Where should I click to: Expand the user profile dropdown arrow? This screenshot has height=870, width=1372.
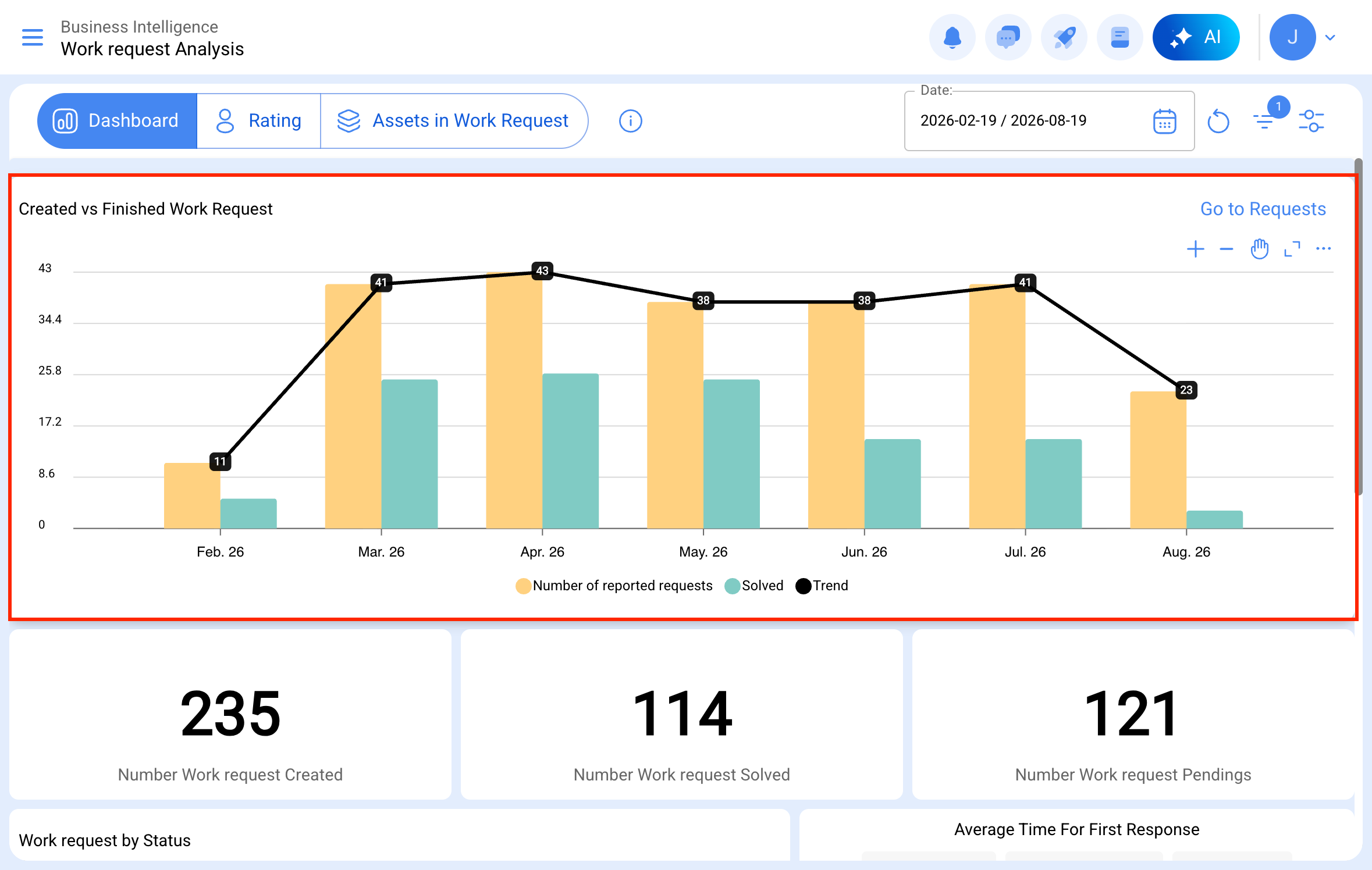(1330, 38)
